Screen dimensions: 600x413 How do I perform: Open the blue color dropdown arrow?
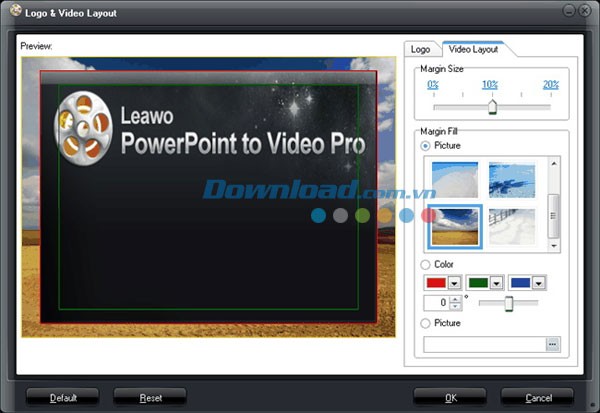[539, 283]
